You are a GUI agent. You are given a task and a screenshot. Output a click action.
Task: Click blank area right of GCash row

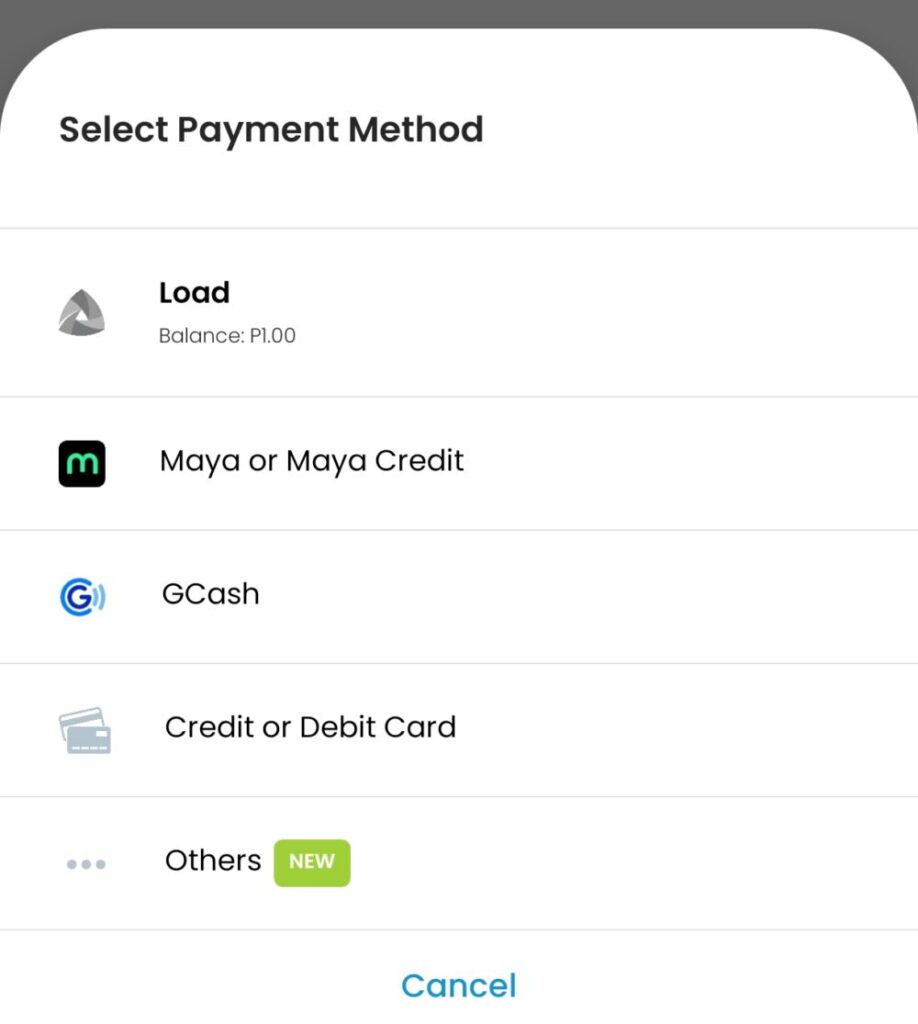pyautogui.click(x=650, y=597)
